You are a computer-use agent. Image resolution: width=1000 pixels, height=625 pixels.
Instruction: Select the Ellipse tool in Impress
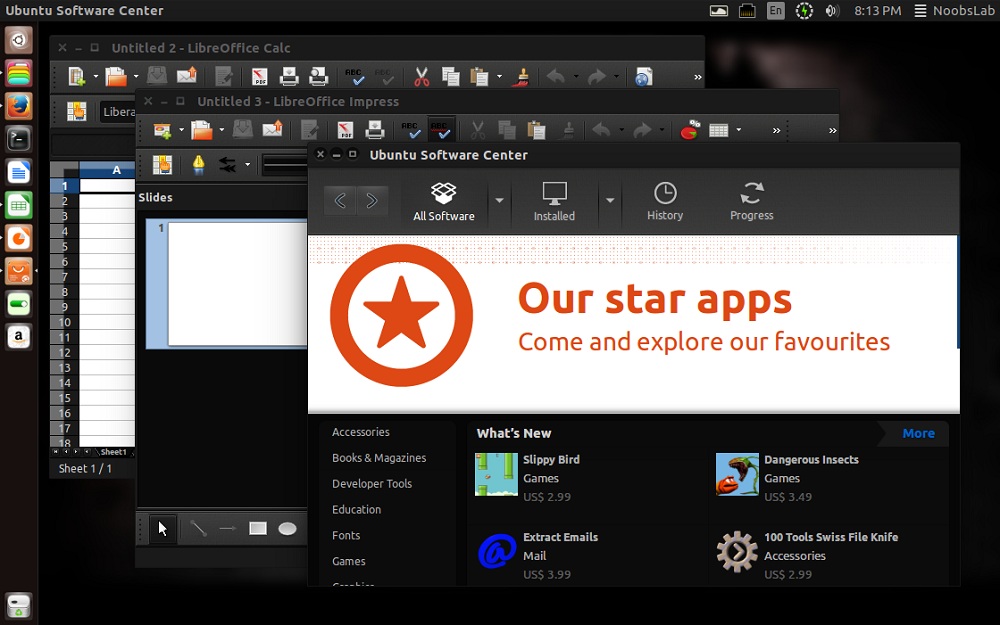pyautogui.click(x=287, y=528)
